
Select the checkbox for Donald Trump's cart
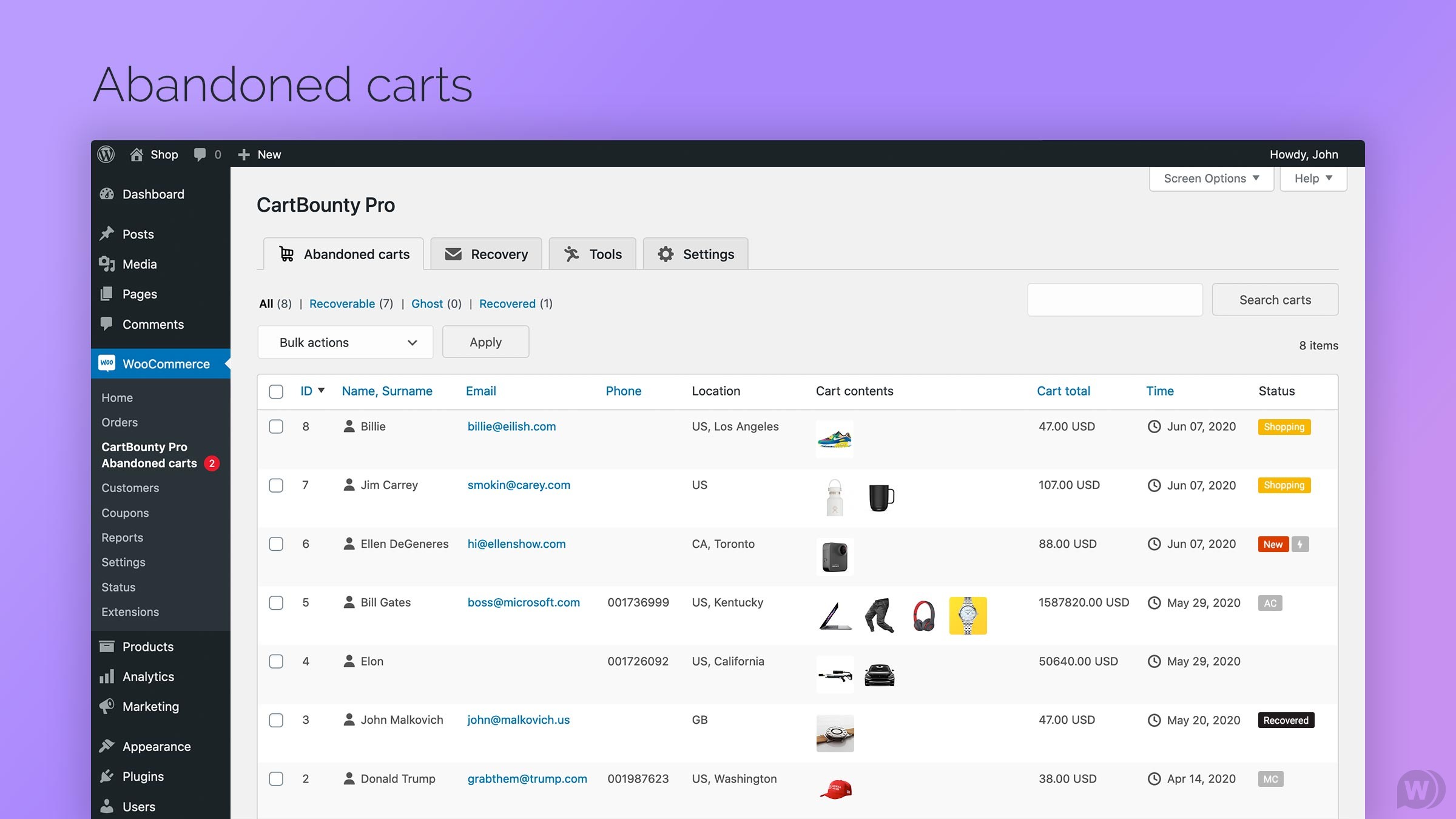[276, 779]
